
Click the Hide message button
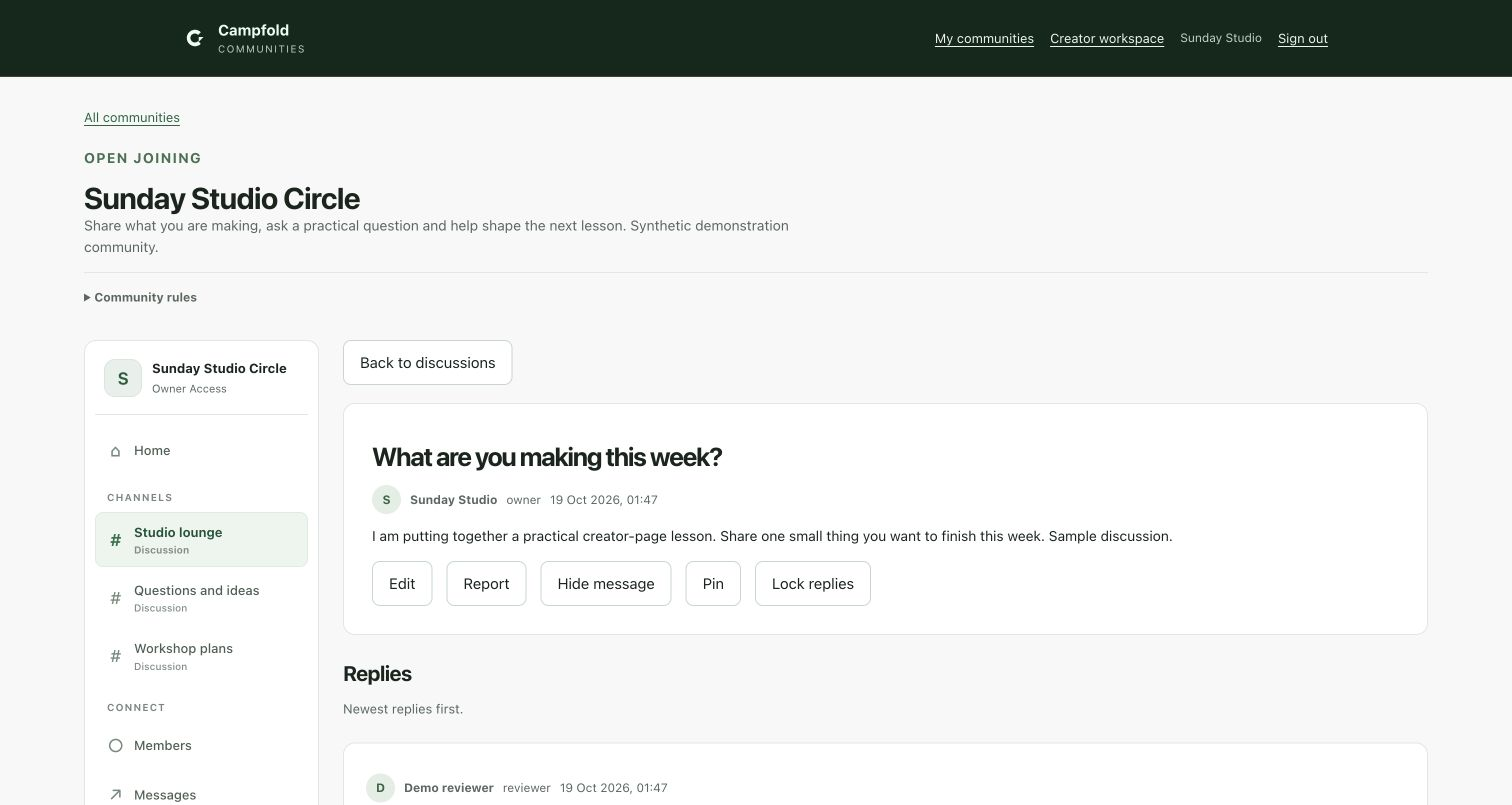[606, 584]
